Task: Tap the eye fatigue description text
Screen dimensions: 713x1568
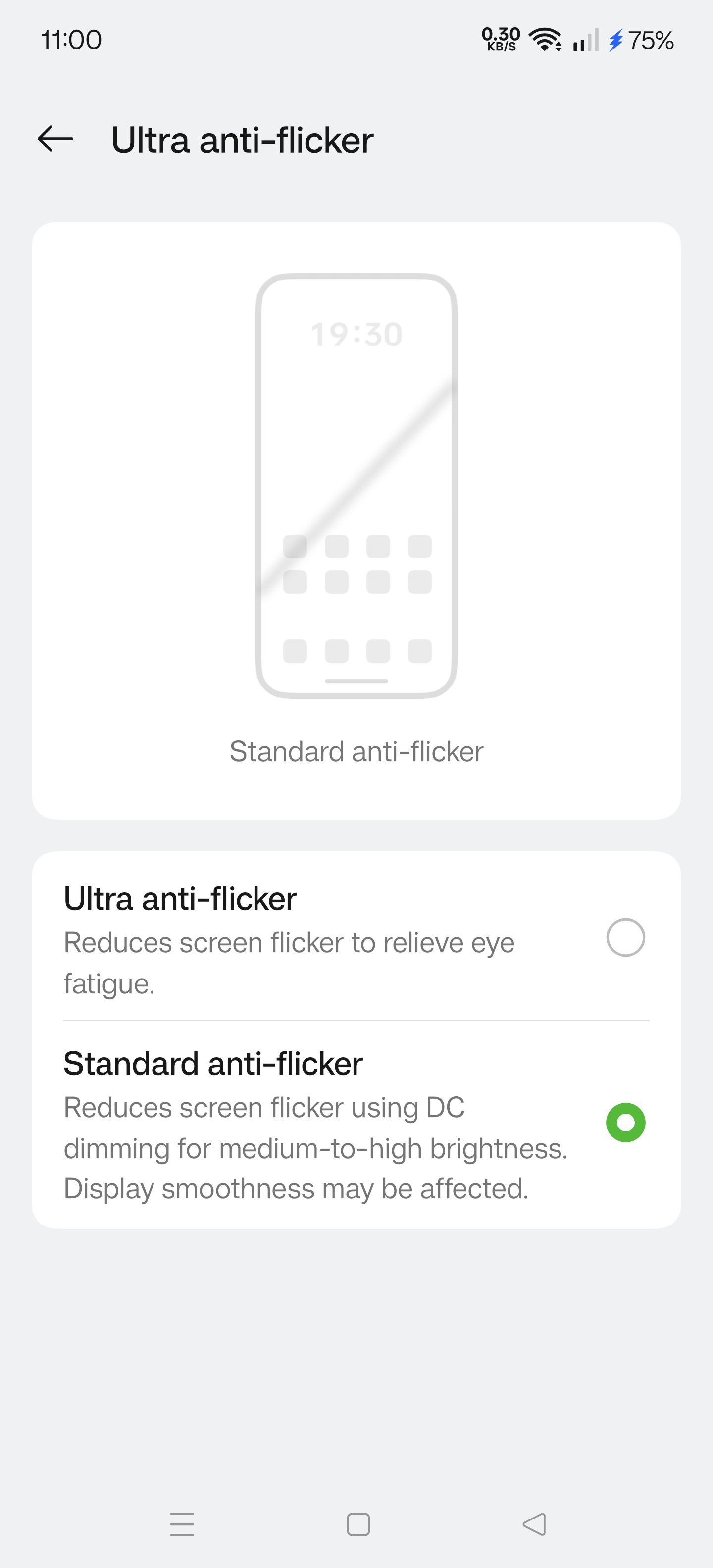Action: click(289, 963)
